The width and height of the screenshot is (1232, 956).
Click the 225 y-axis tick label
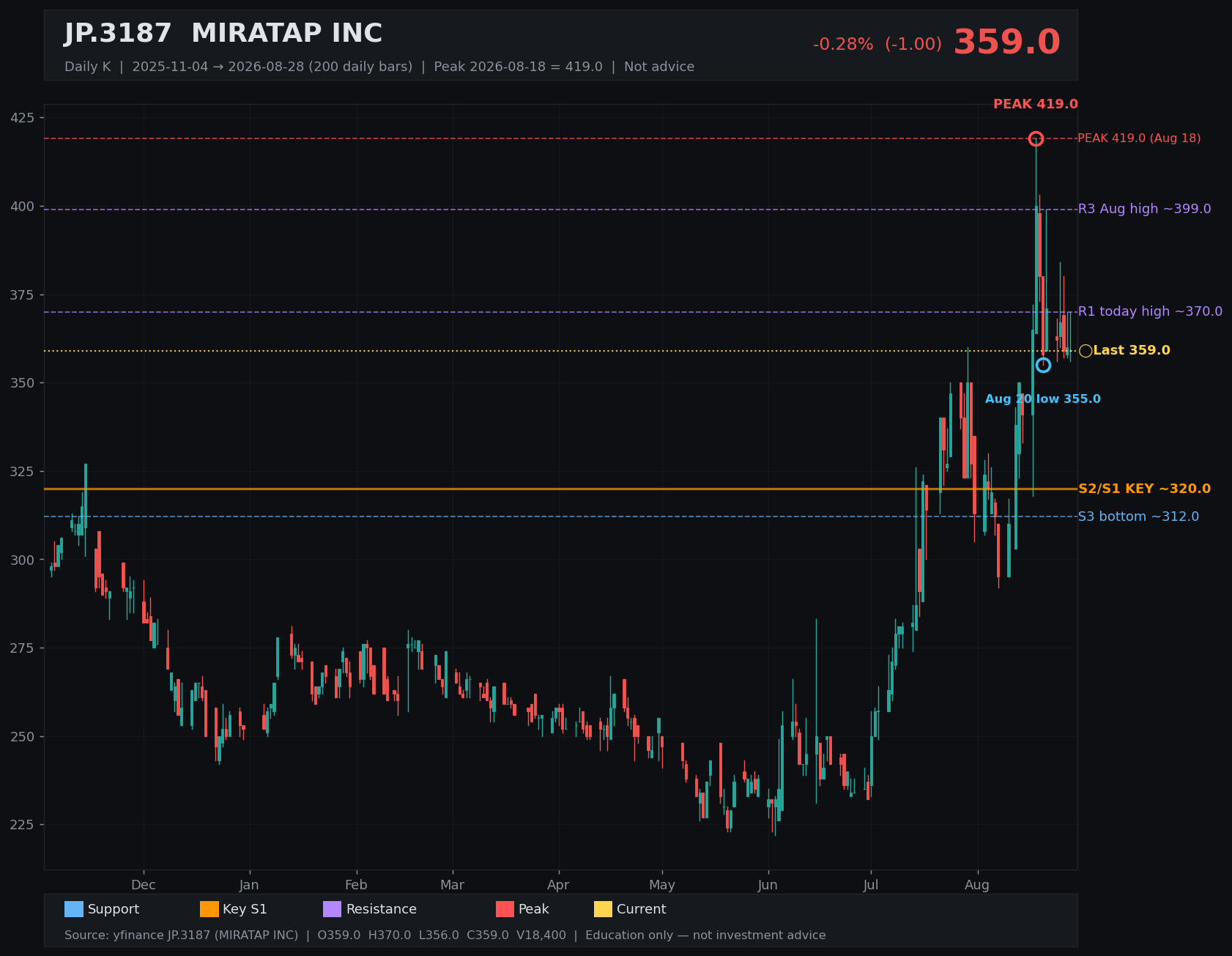(x=22, y=825)
